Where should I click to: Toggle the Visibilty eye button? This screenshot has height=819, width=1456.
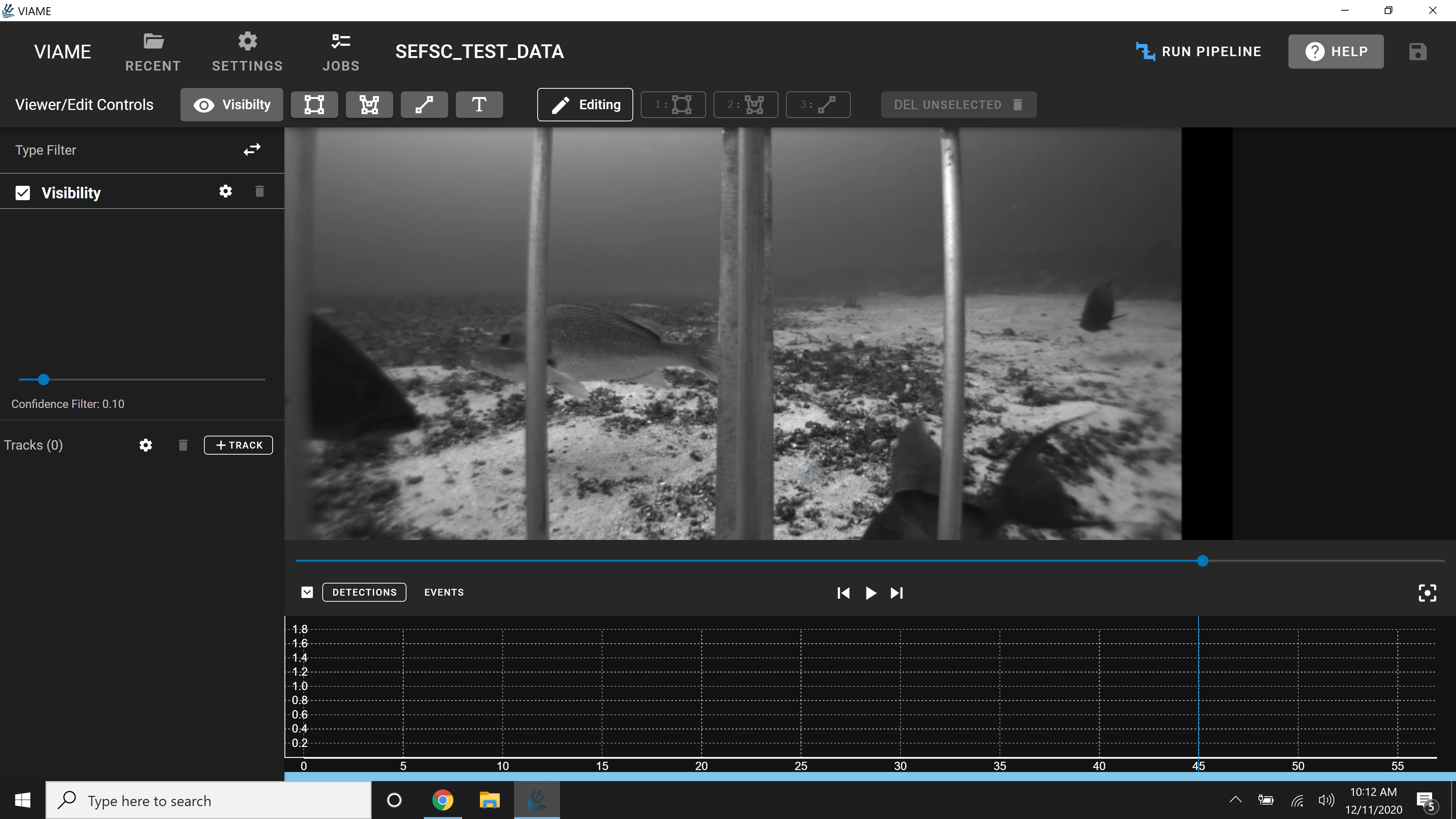click(x=232, y=105)
